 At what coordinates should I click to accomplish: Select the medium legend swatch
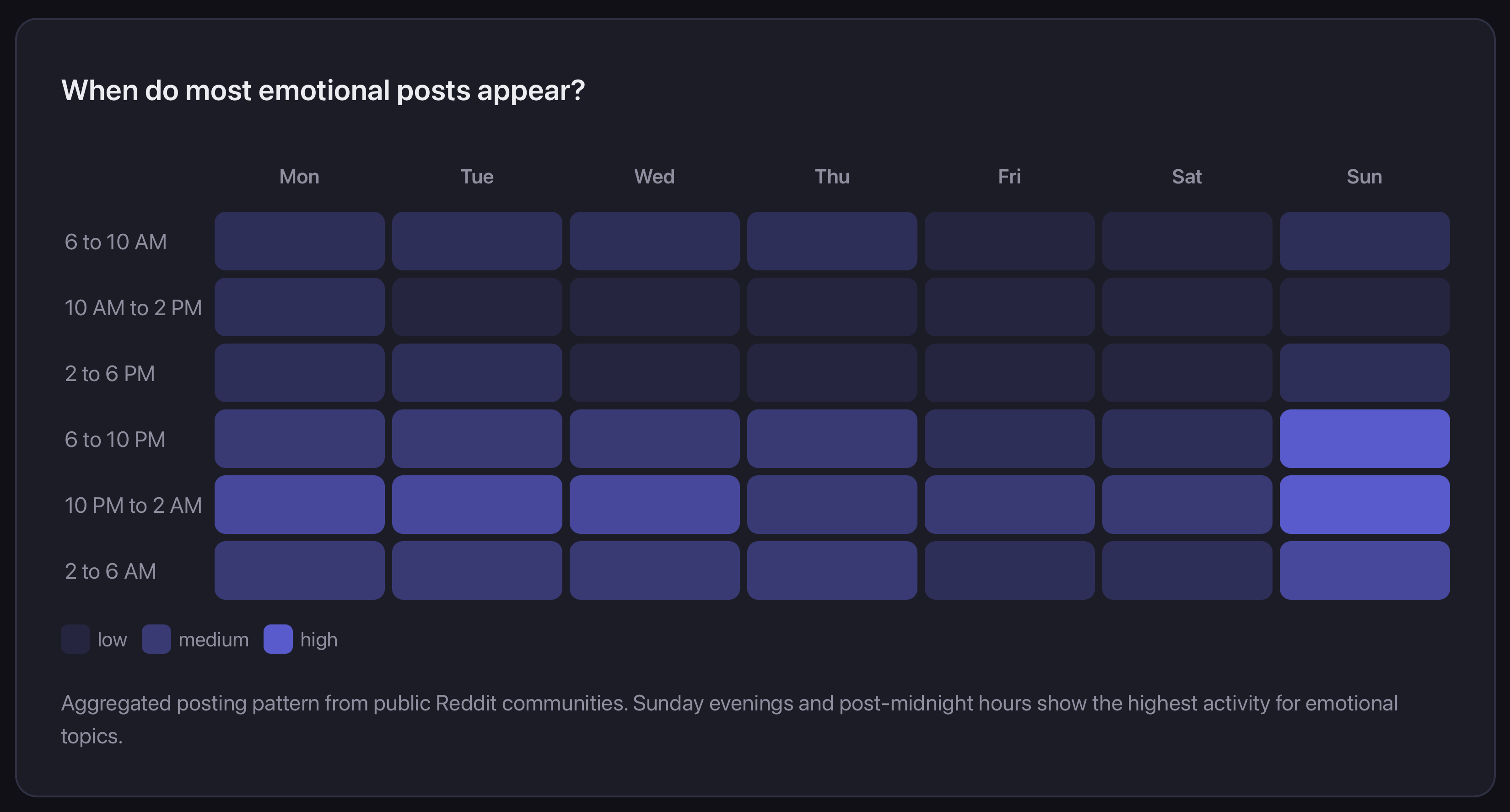click(156, 640)
